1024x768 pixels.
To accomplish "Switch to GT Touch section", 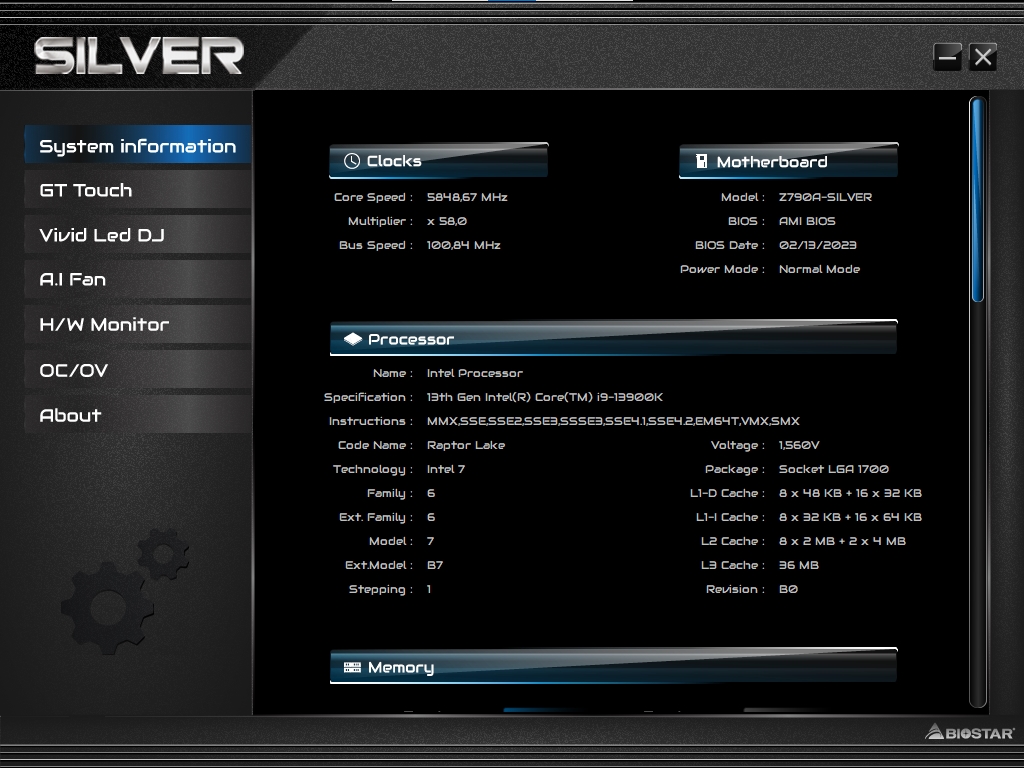I will (x=138, y=190).
